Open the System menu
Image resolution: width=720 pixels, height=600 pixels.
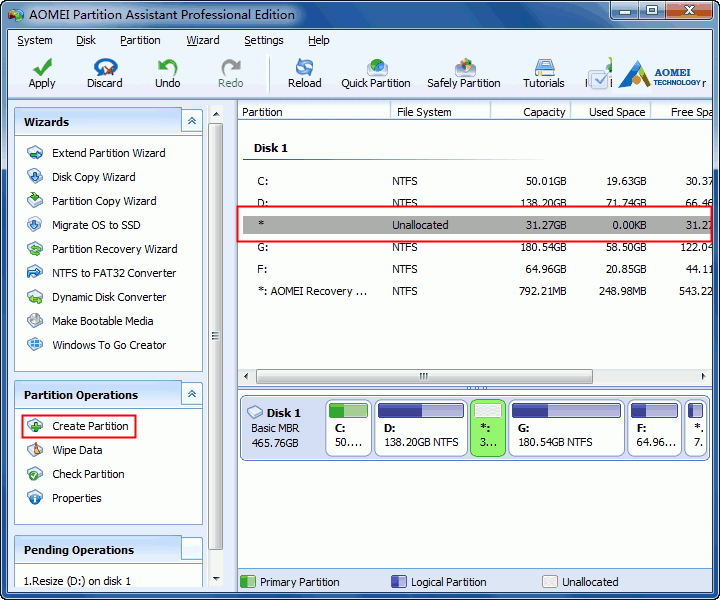35,40
